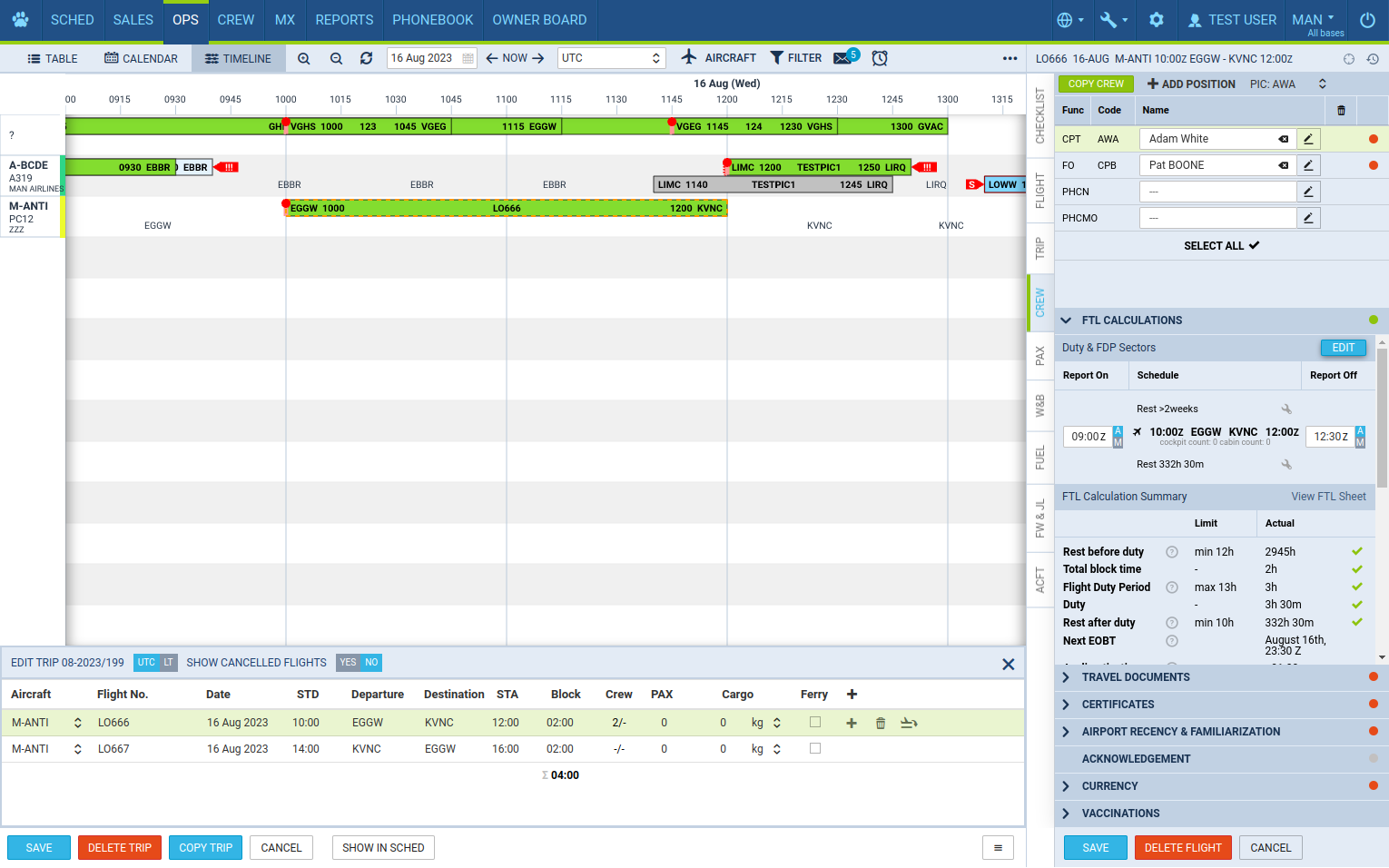Image resolution: width=1389 pixels, height=868 pixels.
Task: Open the messages envelope icon
Action: click(842, 58)
